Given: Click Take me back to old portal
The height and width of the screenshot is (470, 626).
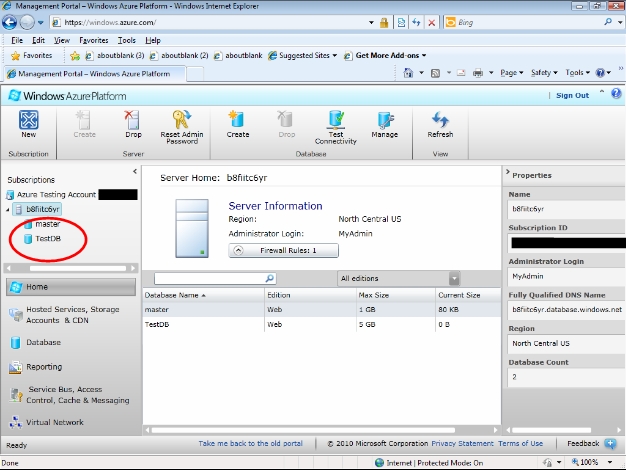Looking at the screenshot, I should pos(250,443).
